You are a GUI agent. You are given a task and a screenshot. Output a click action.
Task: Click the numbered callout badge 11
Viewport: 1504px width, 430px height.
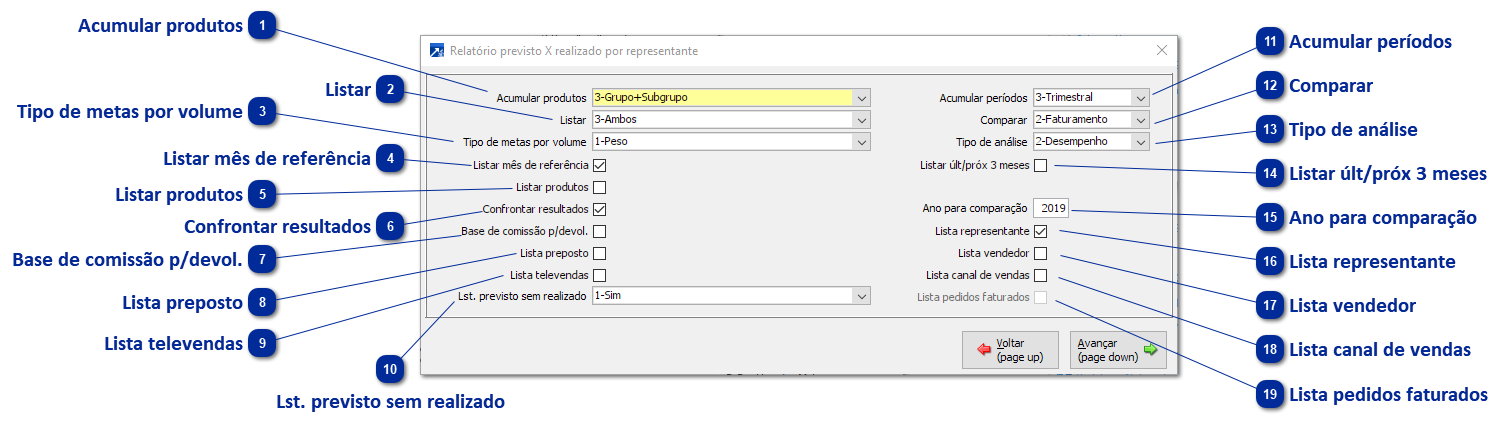tap(1270, 42)
